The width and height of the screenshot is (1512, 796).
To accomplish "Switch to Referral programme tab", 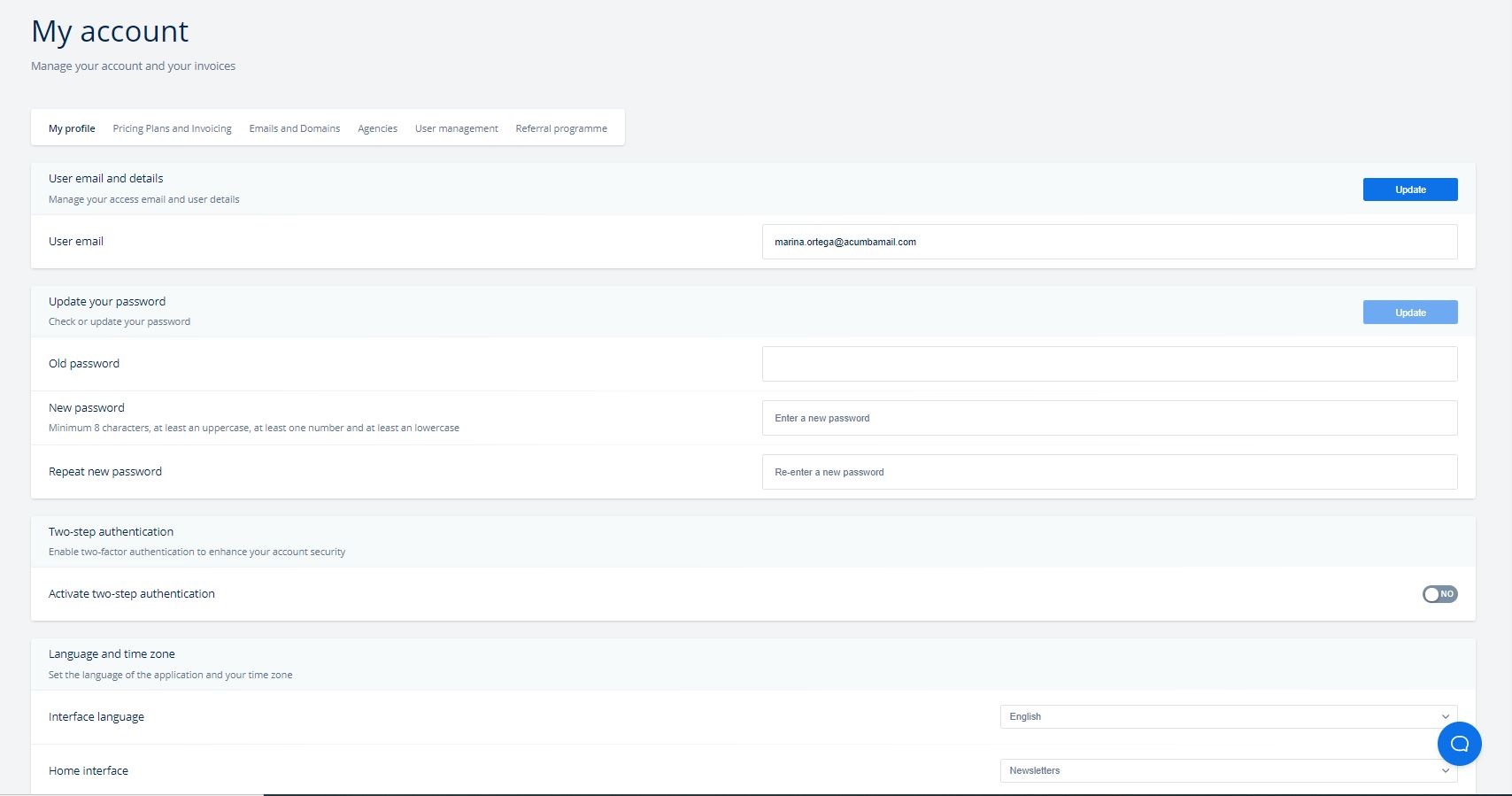I will tap(561, 128).
